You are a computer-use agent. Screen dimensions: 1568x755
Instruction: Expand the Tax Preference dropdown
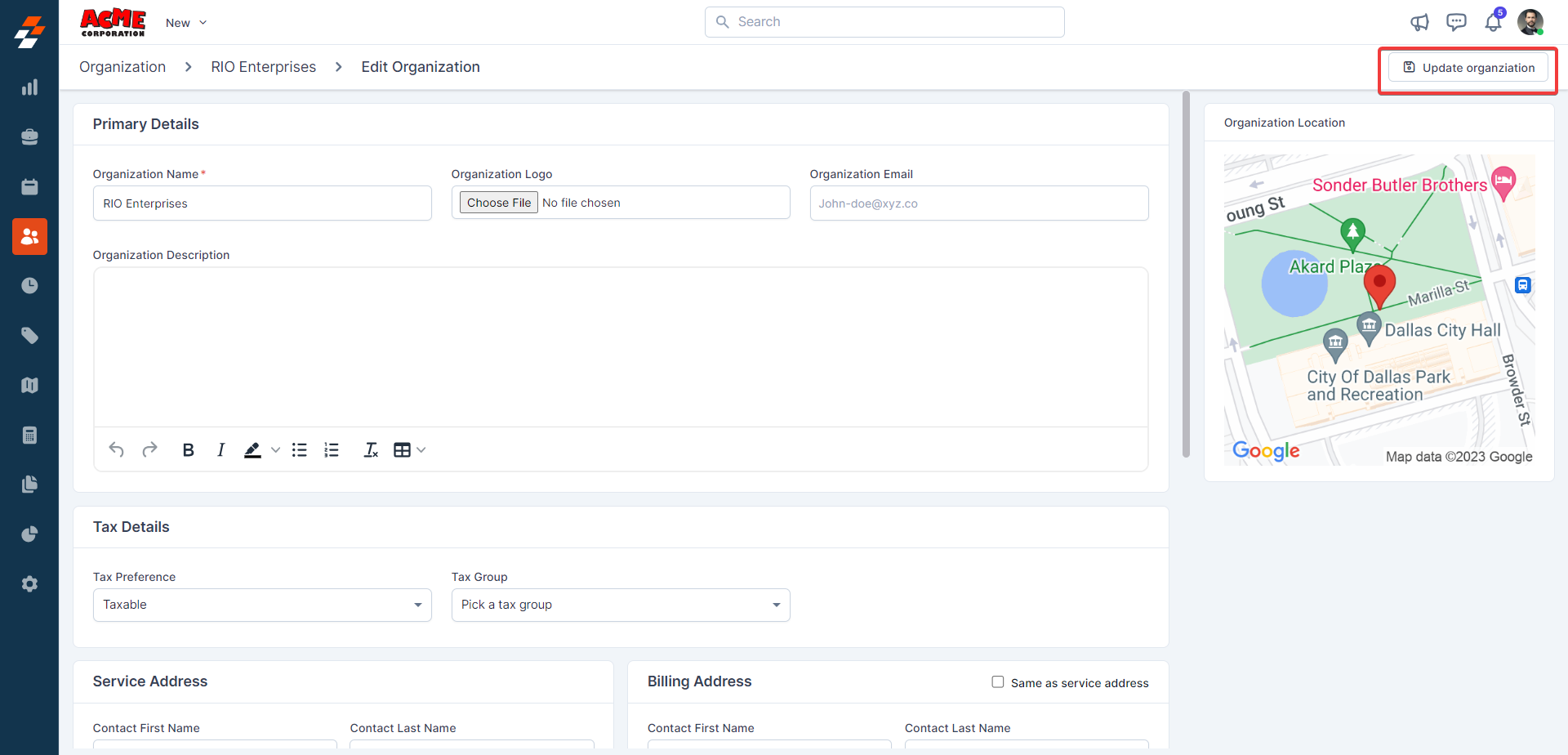click(262, 605)
